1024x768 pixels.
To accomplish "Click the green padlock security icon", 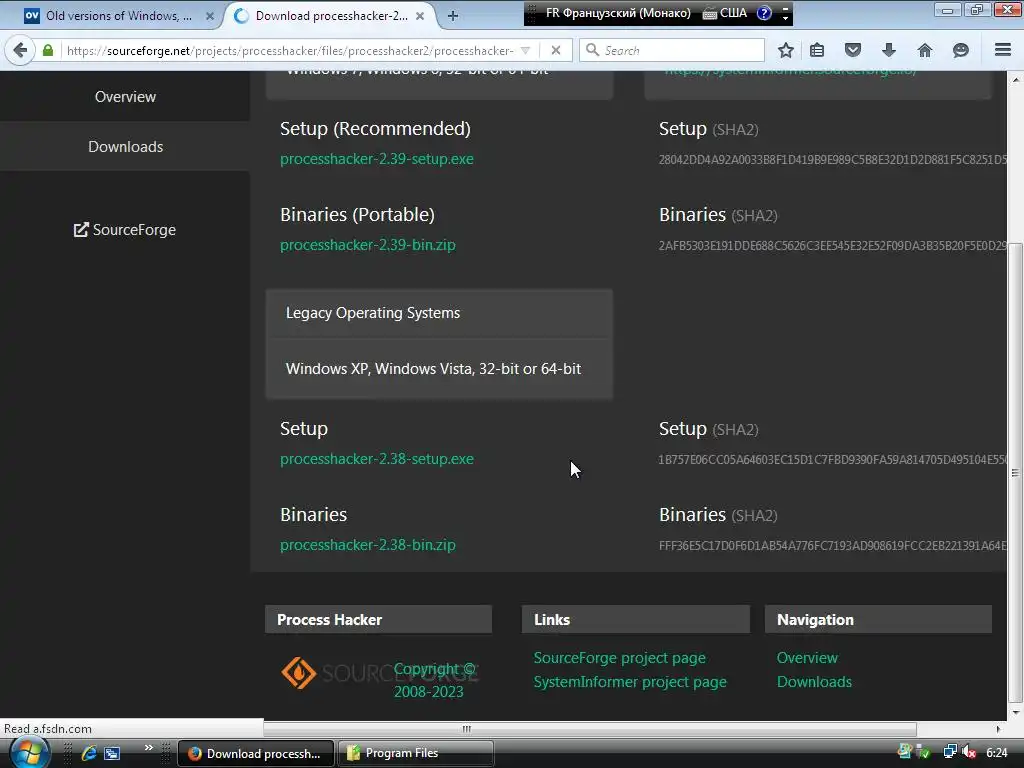I will point(48,50).
